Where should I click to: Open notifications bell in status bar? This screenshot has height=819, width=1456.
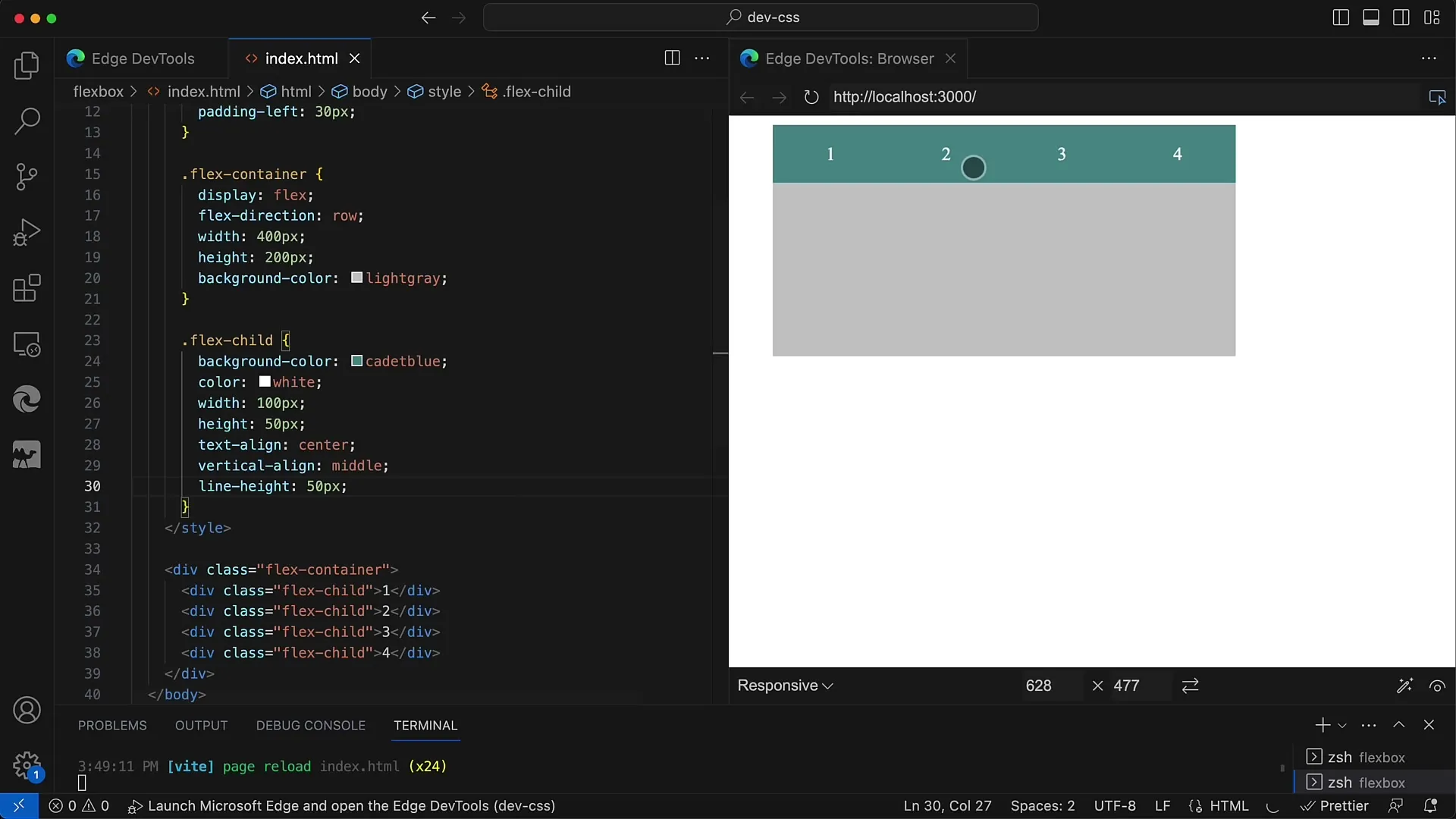click(x=1431, y=806)
